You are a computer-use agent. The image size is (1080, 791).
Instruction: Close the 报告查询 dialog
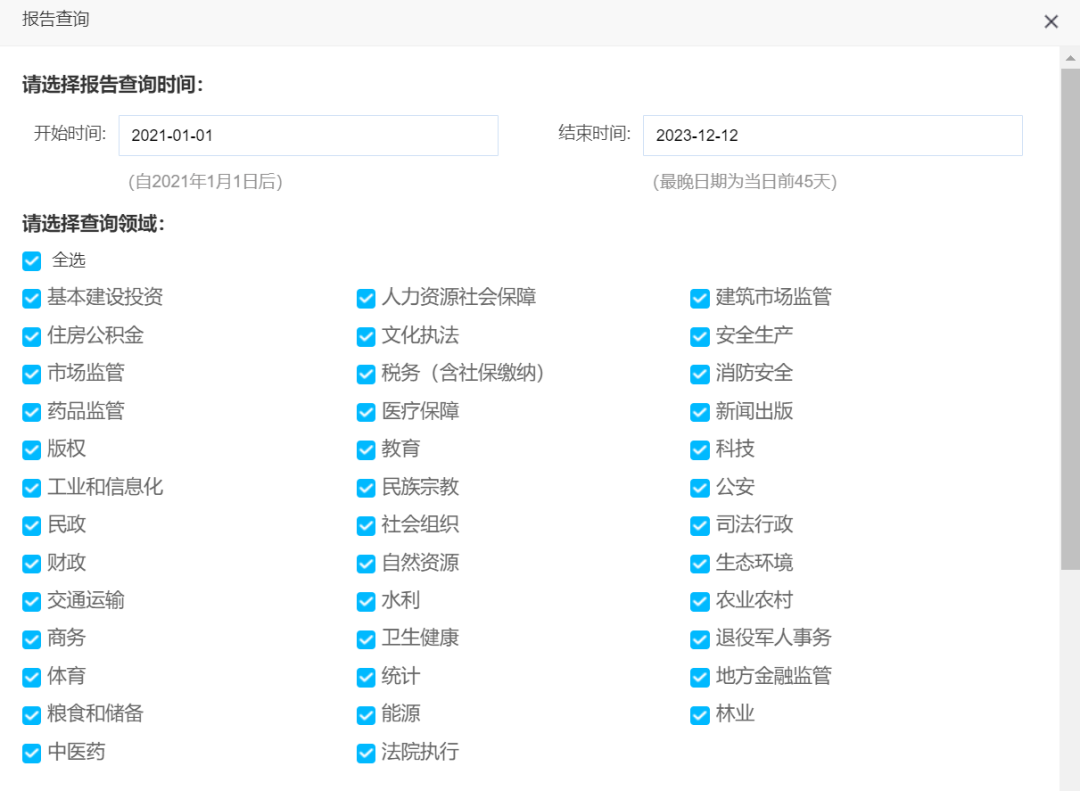coord(1051,21)
